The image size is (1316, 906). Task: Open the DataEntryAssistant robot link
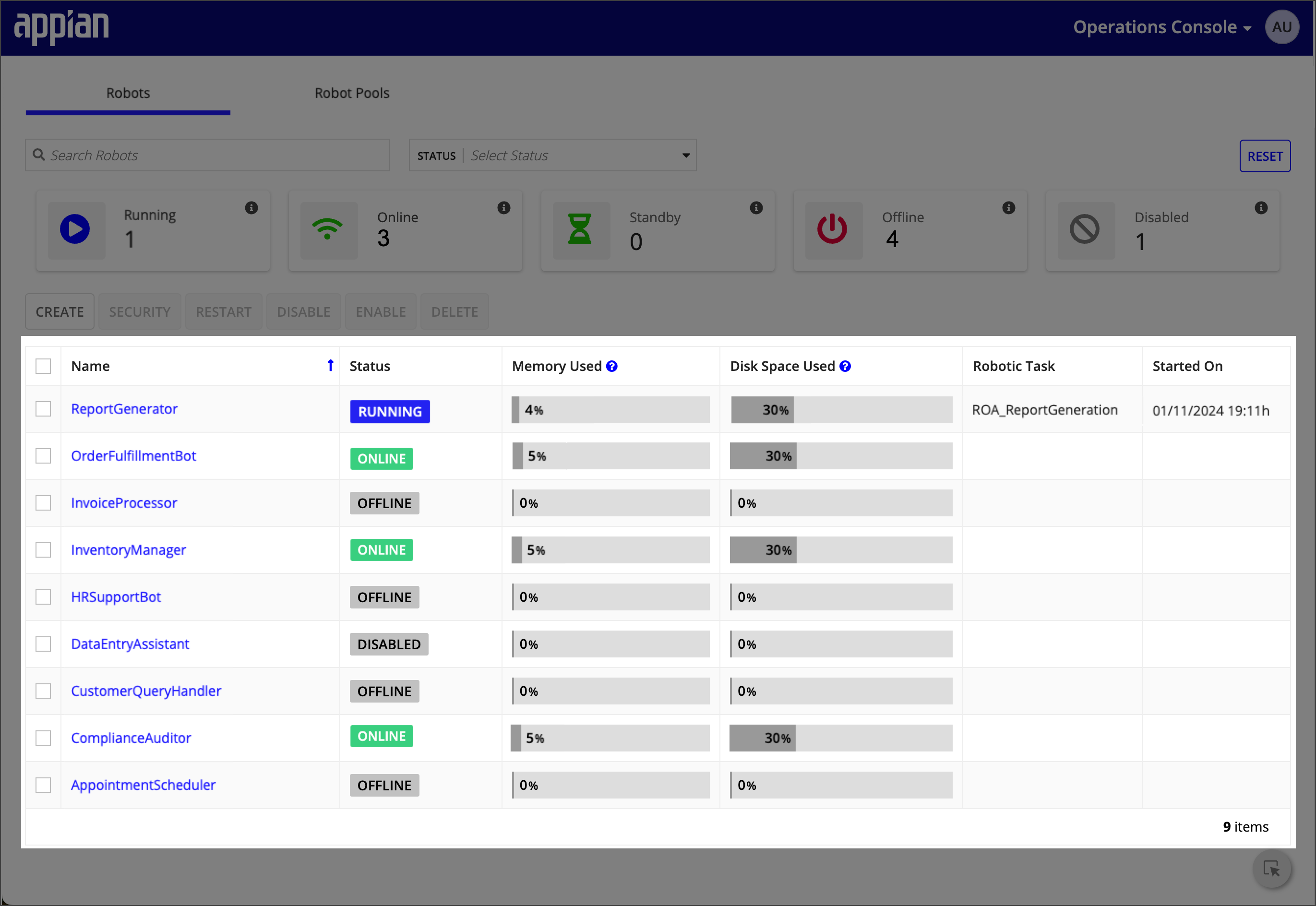(130, 644)
